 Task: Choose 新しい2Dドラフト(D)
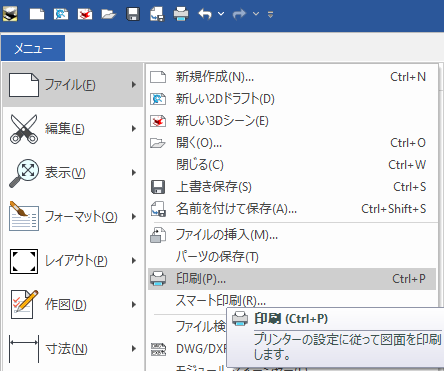tap(292, 99)
